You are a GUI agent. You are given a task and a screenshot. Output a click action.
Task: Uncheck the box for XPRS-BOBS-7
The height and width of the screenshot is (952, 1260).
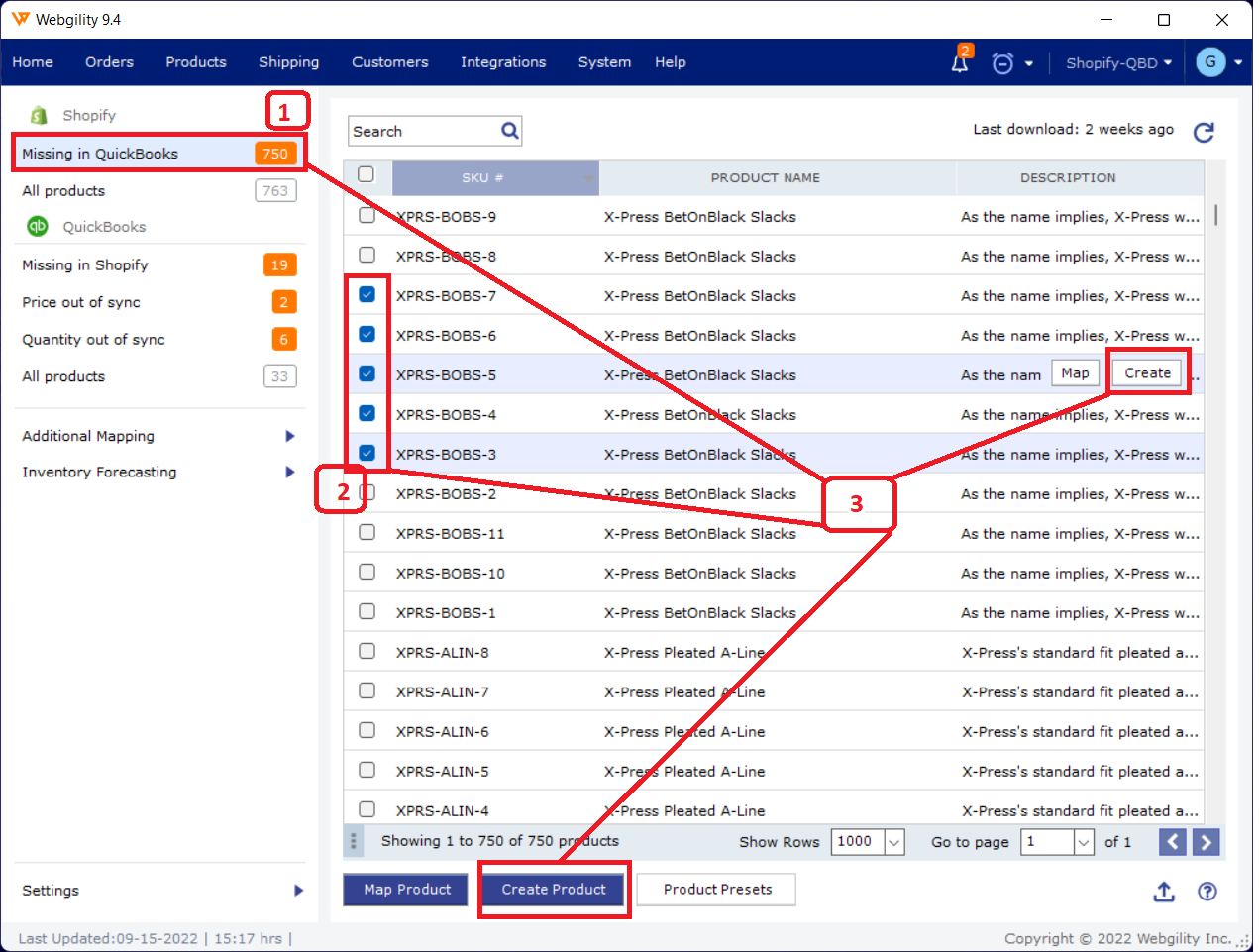pos(367,294)
